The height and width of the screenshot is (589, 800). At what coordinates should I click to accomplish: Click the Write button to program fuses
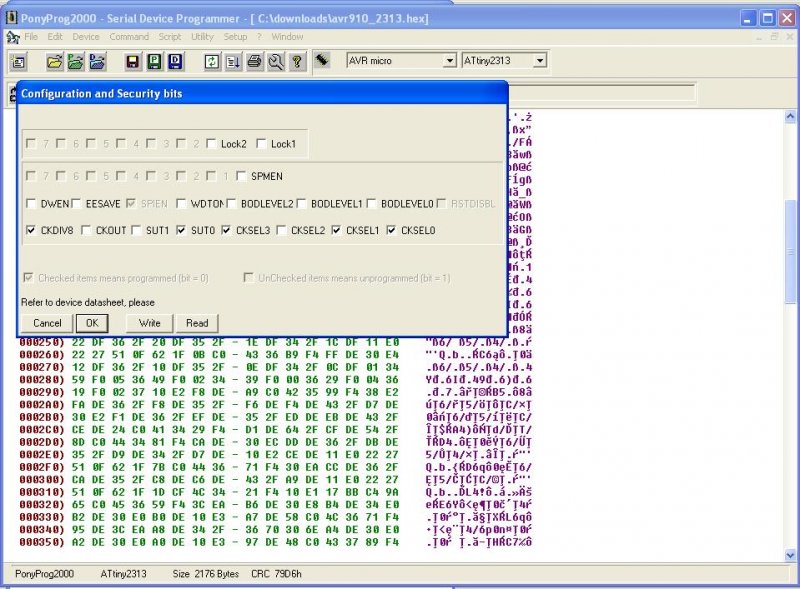click(x=149, y=323)
